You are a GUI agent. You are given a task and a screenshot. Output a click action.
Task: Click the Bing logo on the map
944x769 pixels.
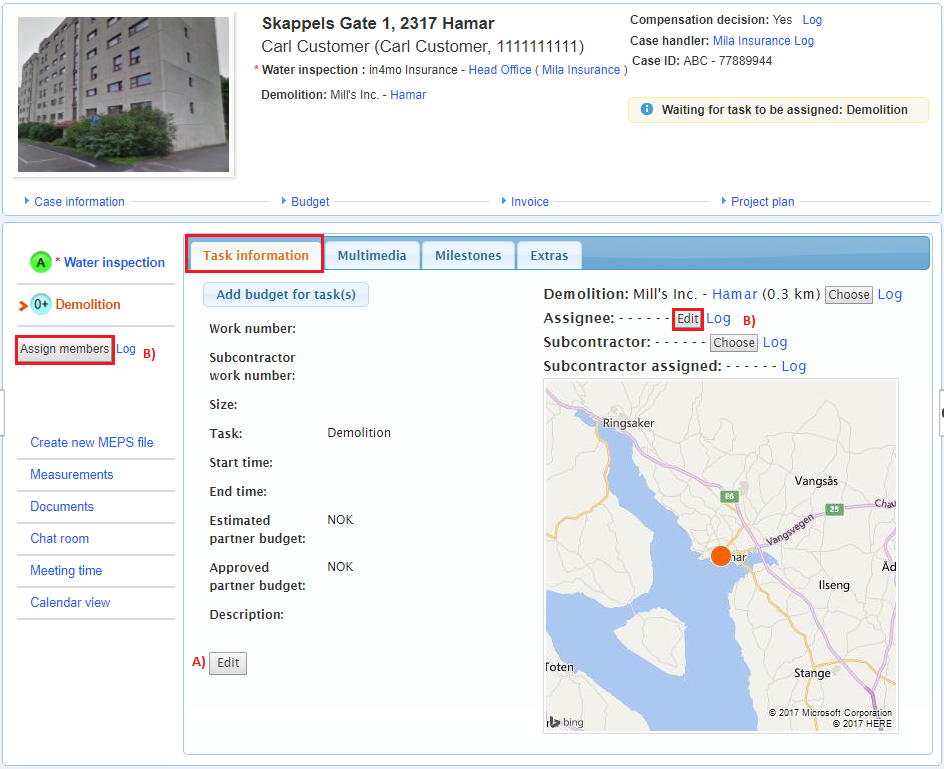point(567,721)
